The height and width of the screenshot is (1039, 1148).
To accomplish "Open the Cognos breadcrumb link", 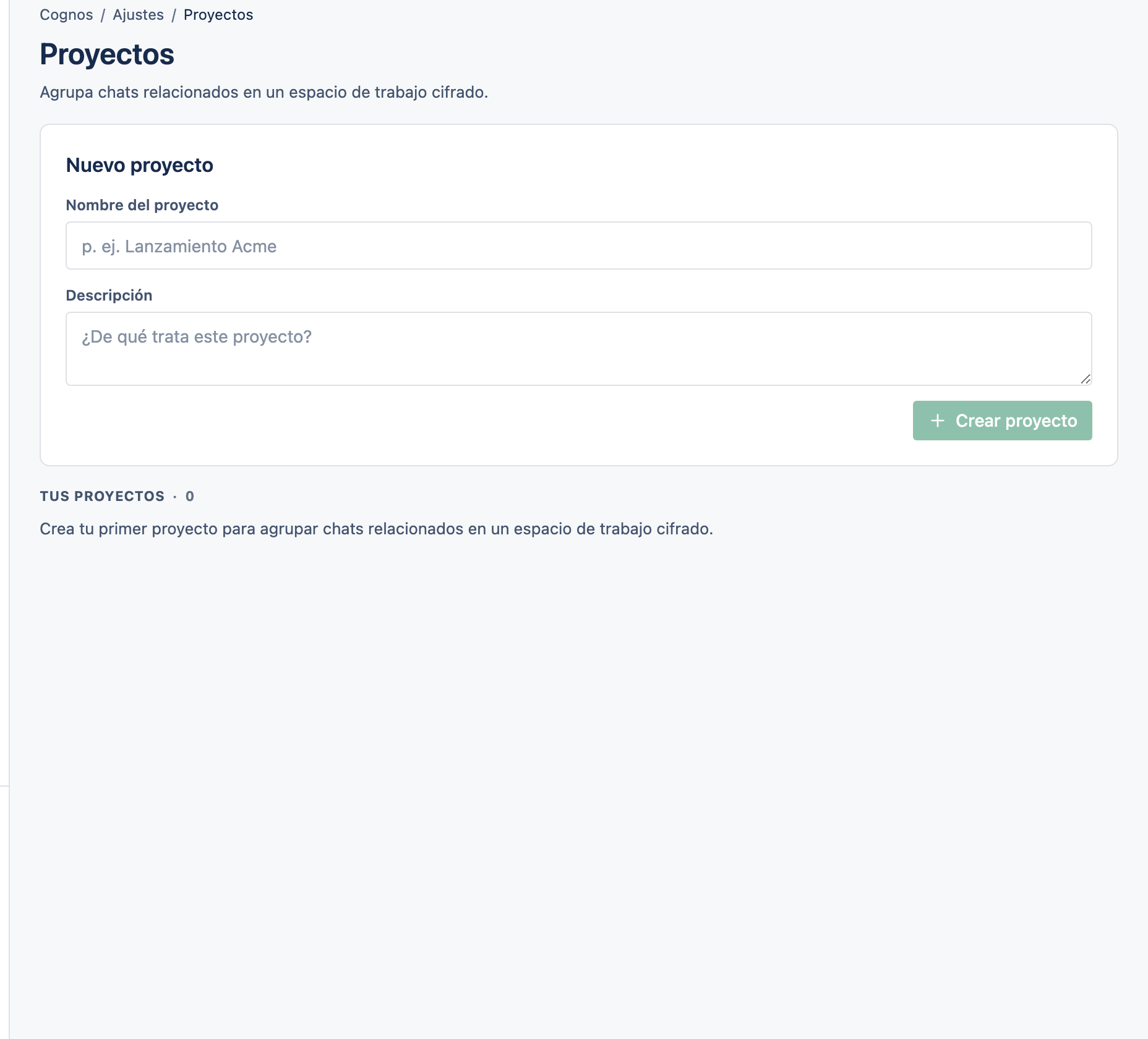I will click(x=66, y=15).
